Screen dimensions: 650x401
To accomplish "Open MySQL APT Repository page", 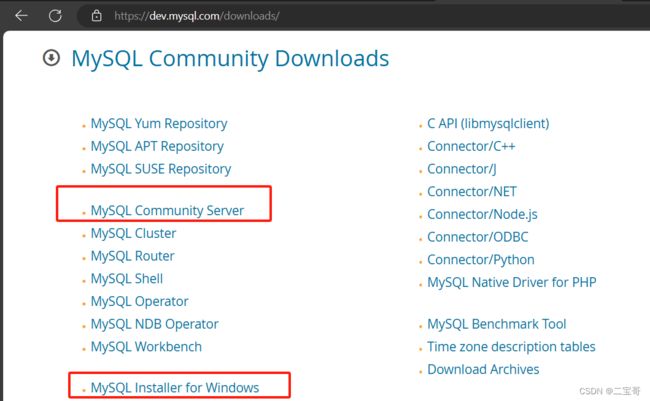I will [157, 146].
